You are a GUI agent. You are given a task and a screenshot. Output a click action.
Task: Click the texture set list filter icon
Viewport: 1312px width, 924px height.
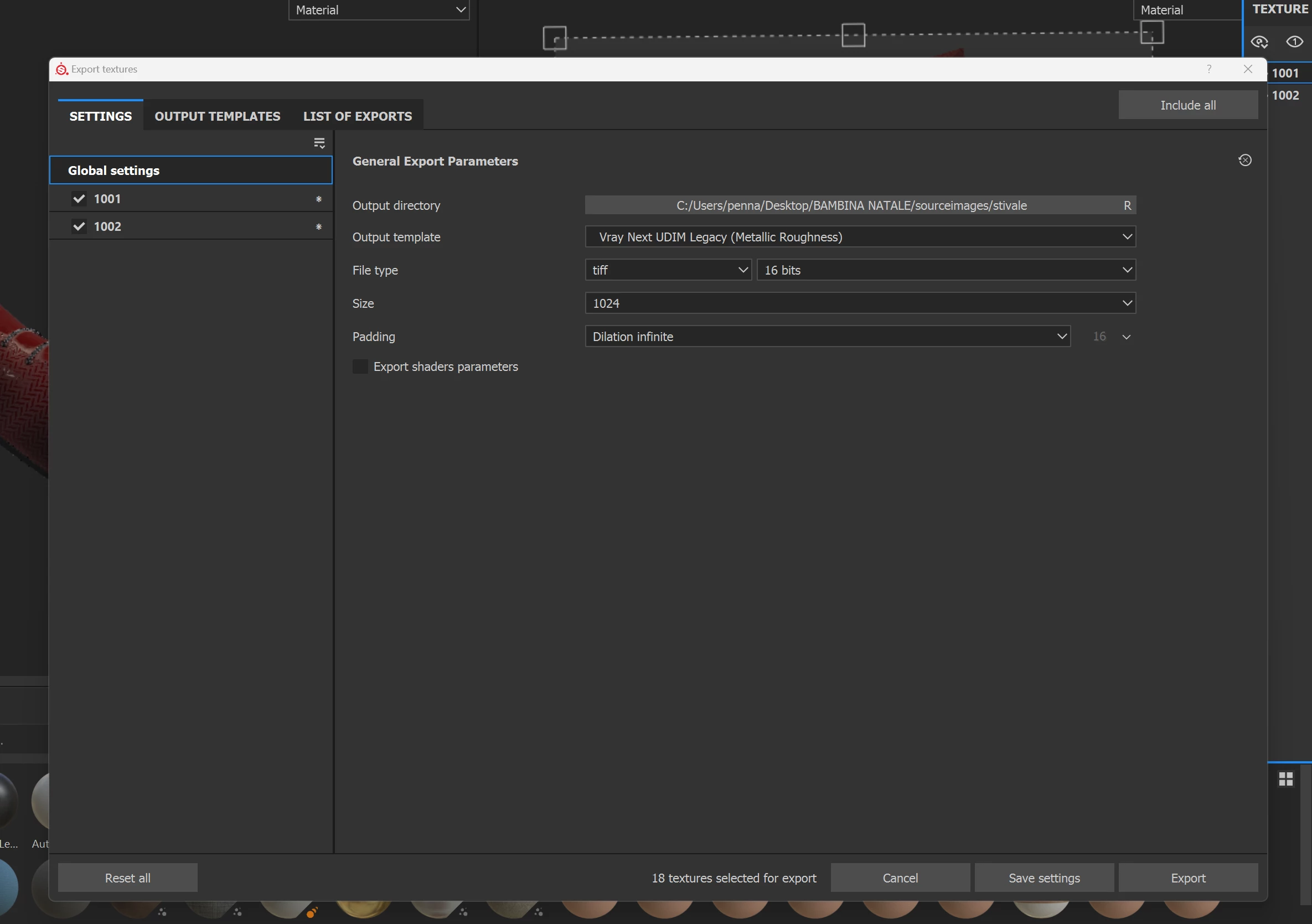[x=319, y=143]
